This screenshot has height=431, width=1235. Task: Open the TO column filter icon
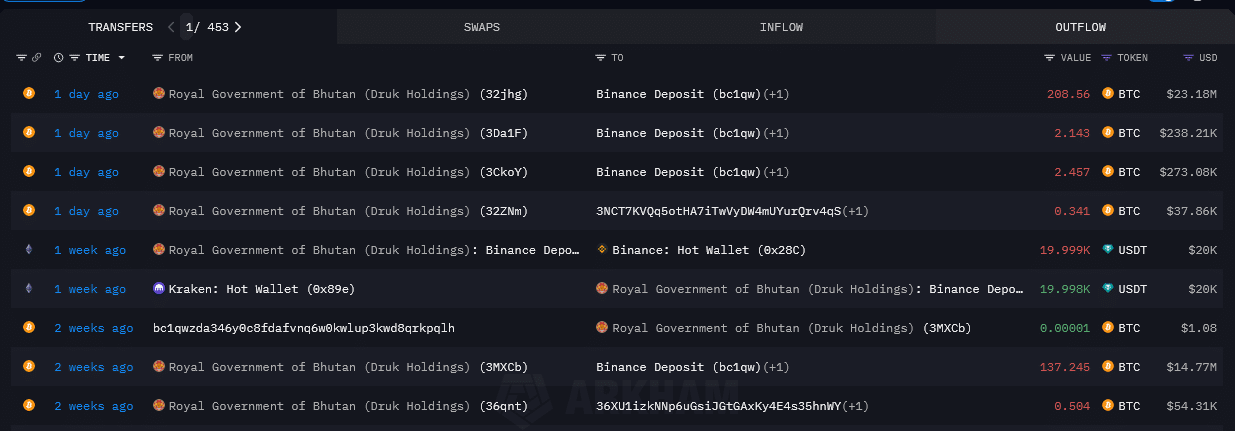point(600,58)
